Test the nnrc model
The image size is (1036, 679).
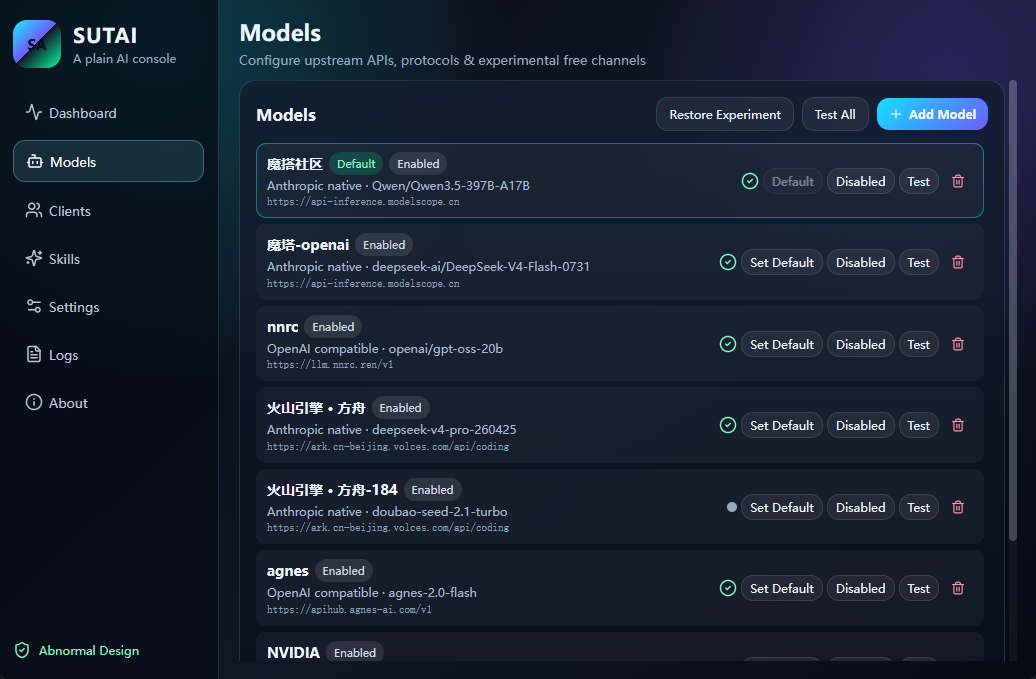click(x=918, y=344)
